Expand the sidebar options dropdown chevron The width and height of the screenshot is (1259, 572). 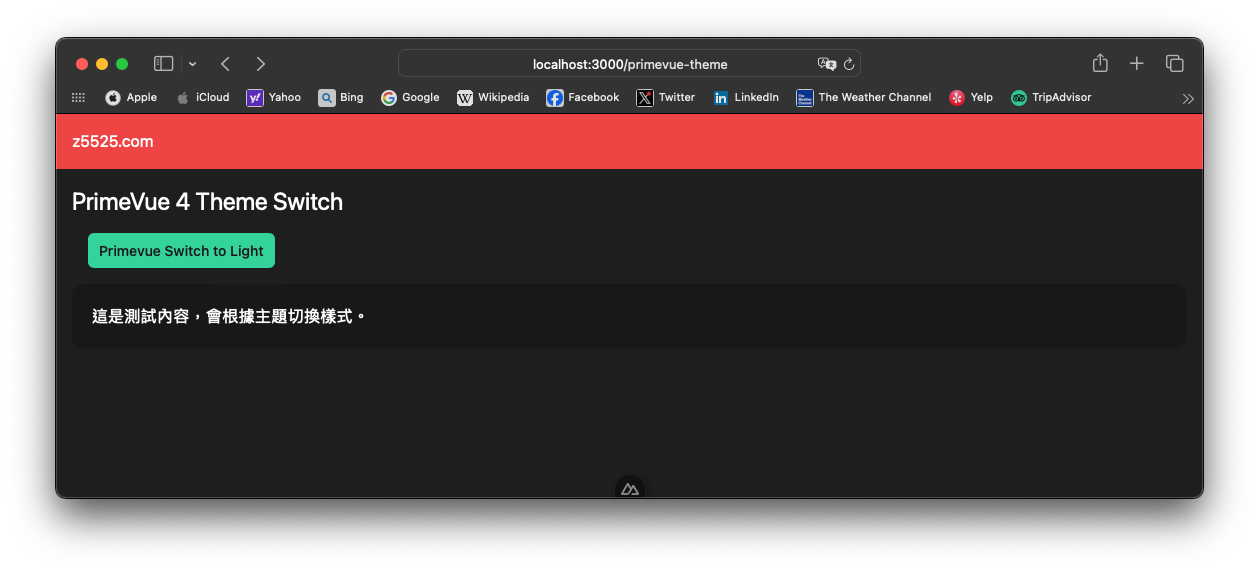click(x=192, y=64)
